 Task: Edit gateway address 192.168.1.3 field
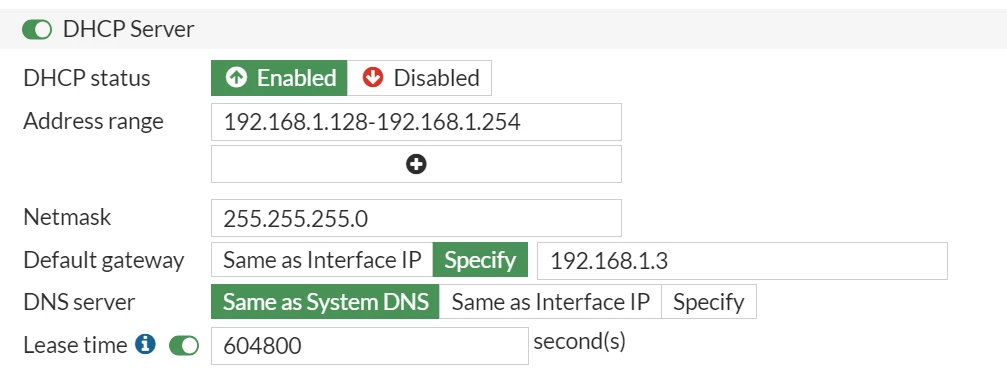pos(742,261)
